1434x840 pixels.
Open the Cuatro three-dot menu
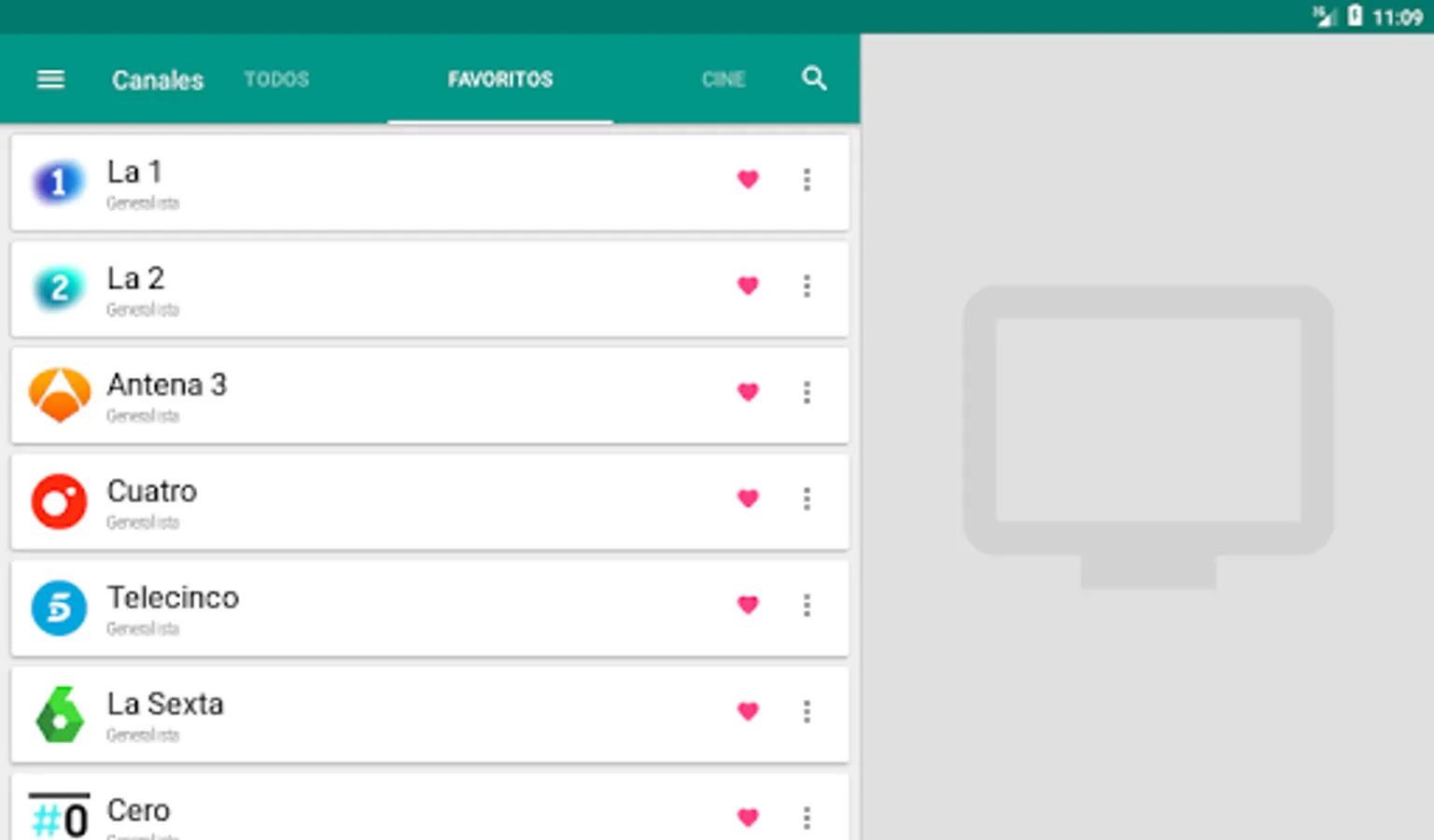807,498
